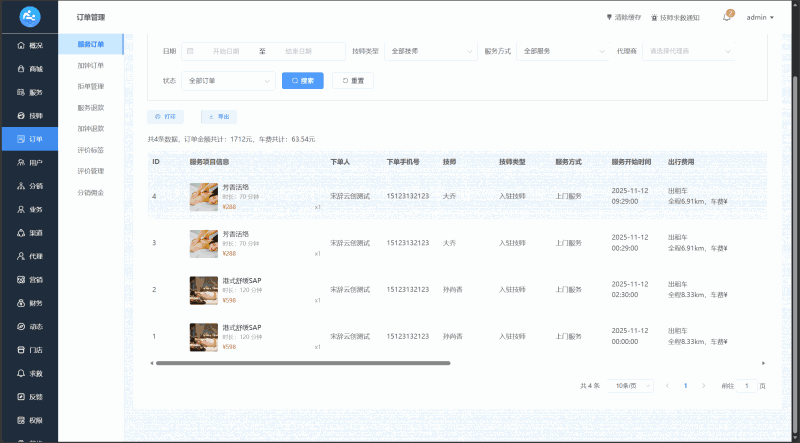800x443 pixels.
Task: Click the 结束日期 end date field
Action: (298, 51)
